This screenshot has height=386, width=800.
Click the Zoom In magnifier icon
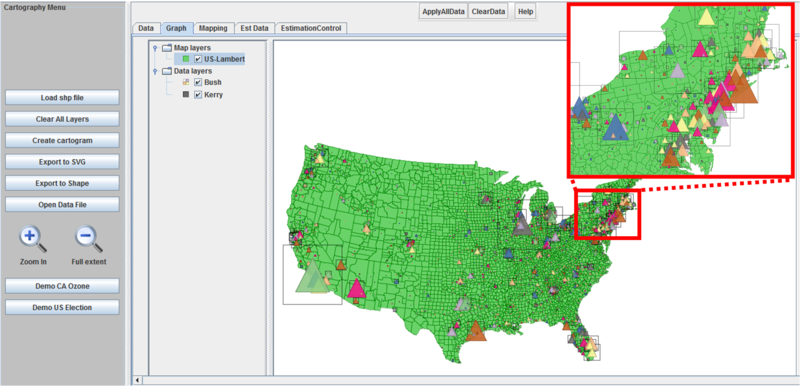(33, 240)
